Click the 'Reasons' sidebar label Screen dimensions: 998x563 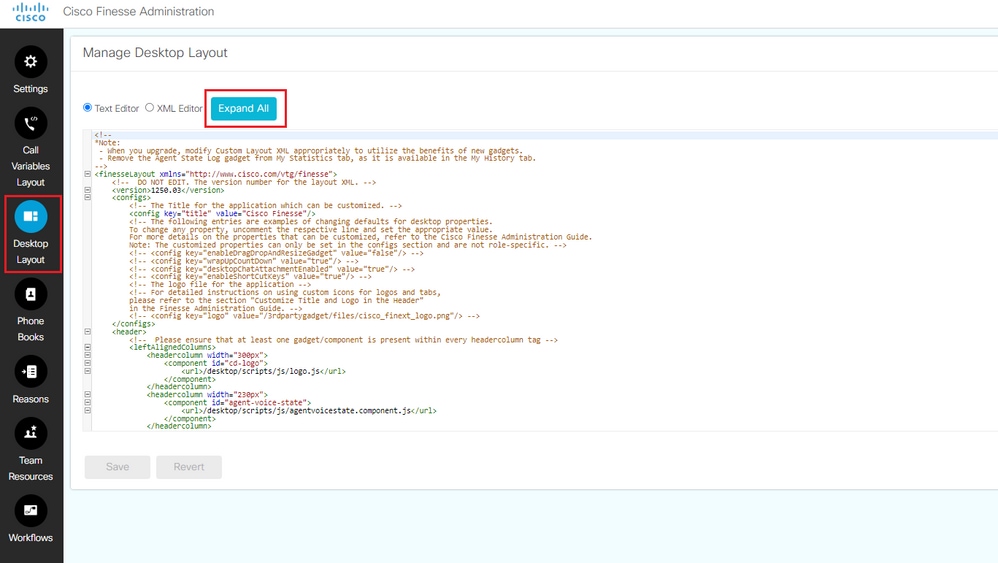[x=31, y=399]
